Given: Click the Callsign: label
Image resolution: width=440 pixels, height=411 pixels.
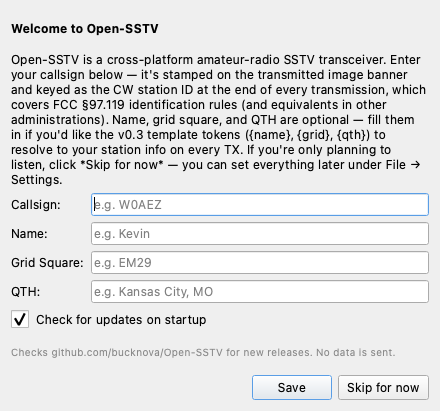Looking at the screenshot, I should pos(36,204).
